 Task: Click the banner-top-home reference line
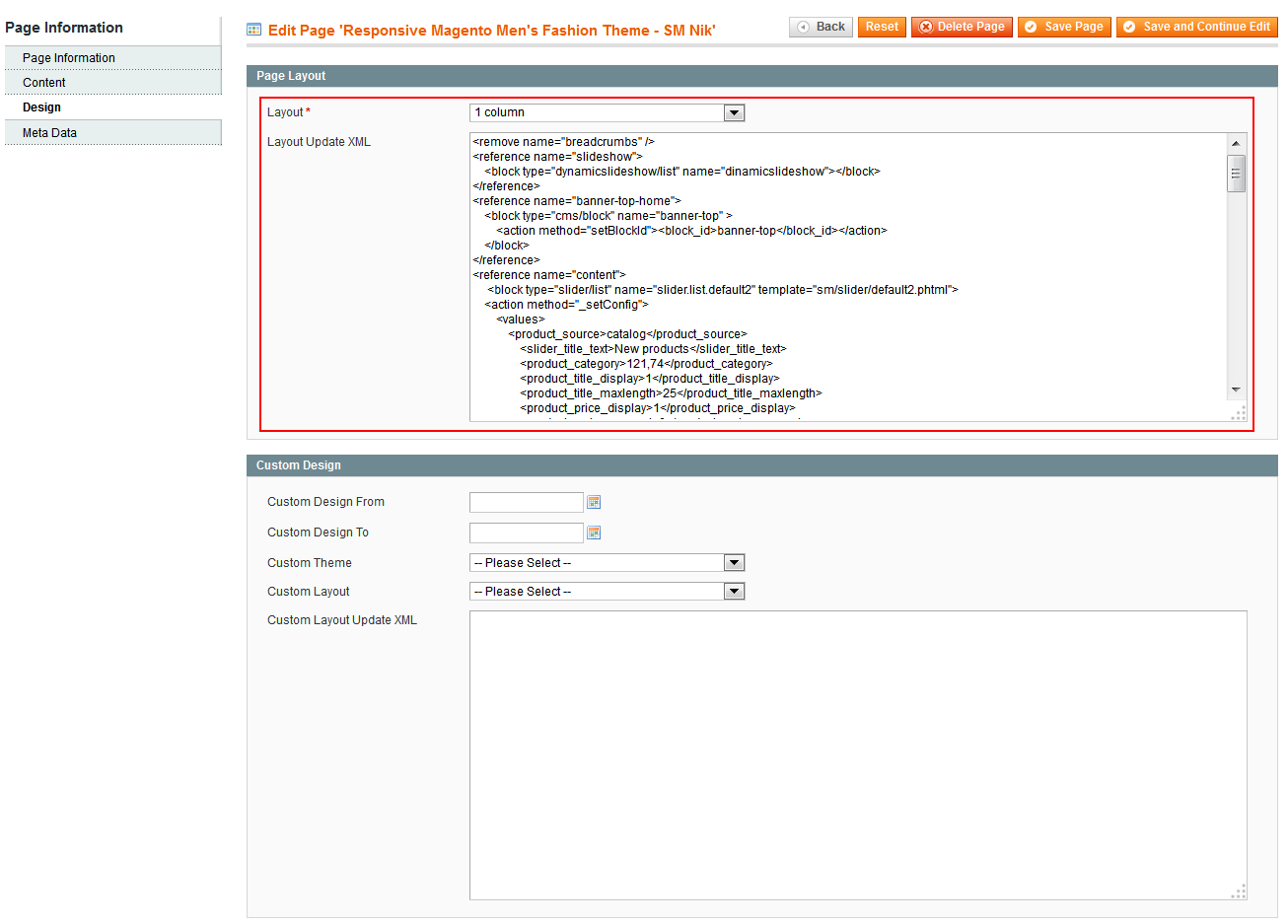pyautogui.click(x=577, y=201)
